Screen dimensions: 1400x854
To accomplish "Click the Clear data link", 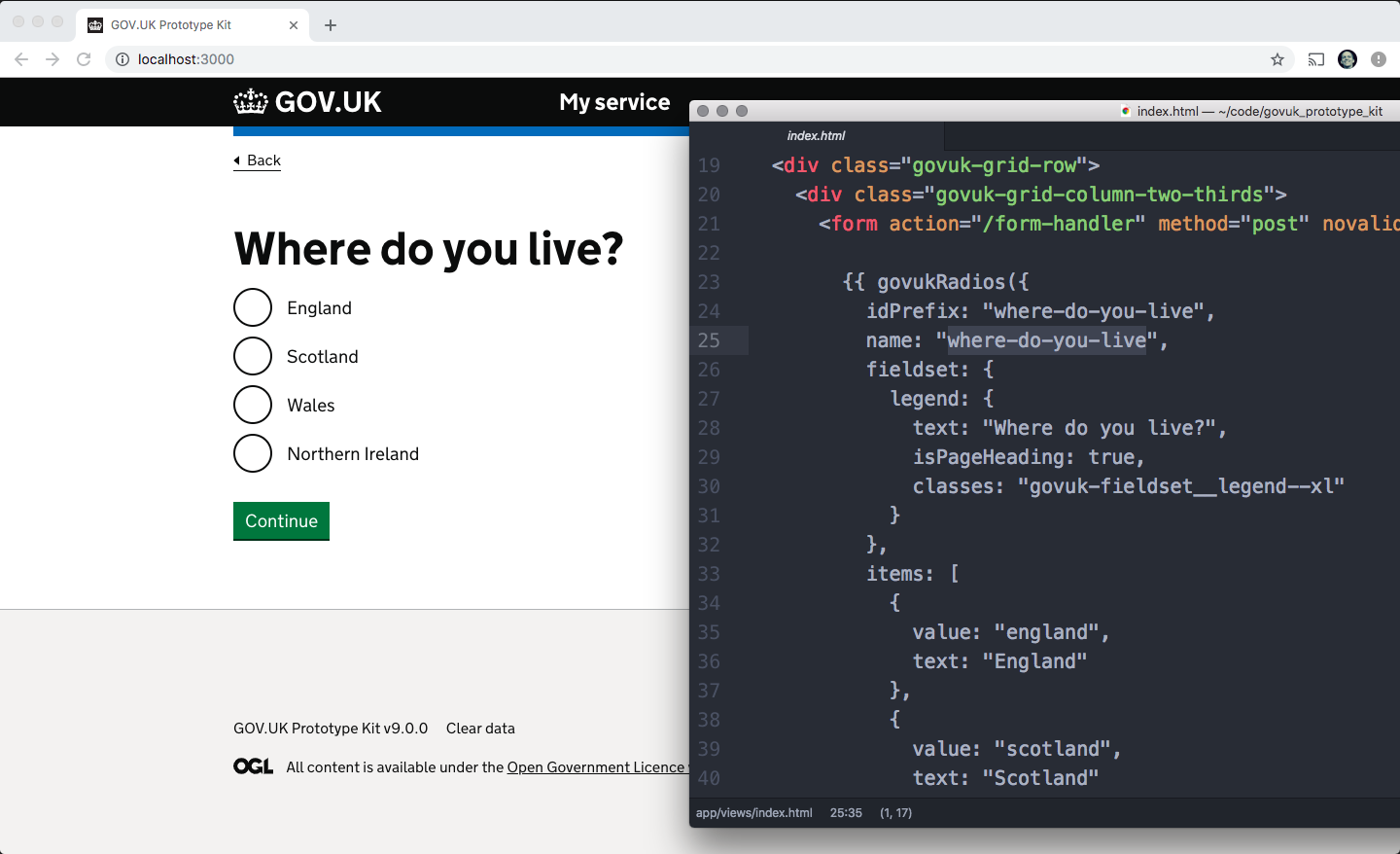I will click(480, 729).
